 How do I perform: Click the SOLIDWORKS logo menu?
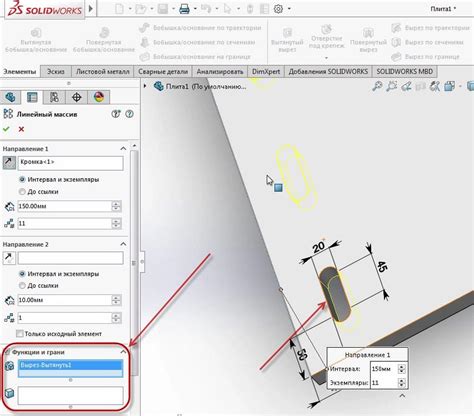click(45, 9)
